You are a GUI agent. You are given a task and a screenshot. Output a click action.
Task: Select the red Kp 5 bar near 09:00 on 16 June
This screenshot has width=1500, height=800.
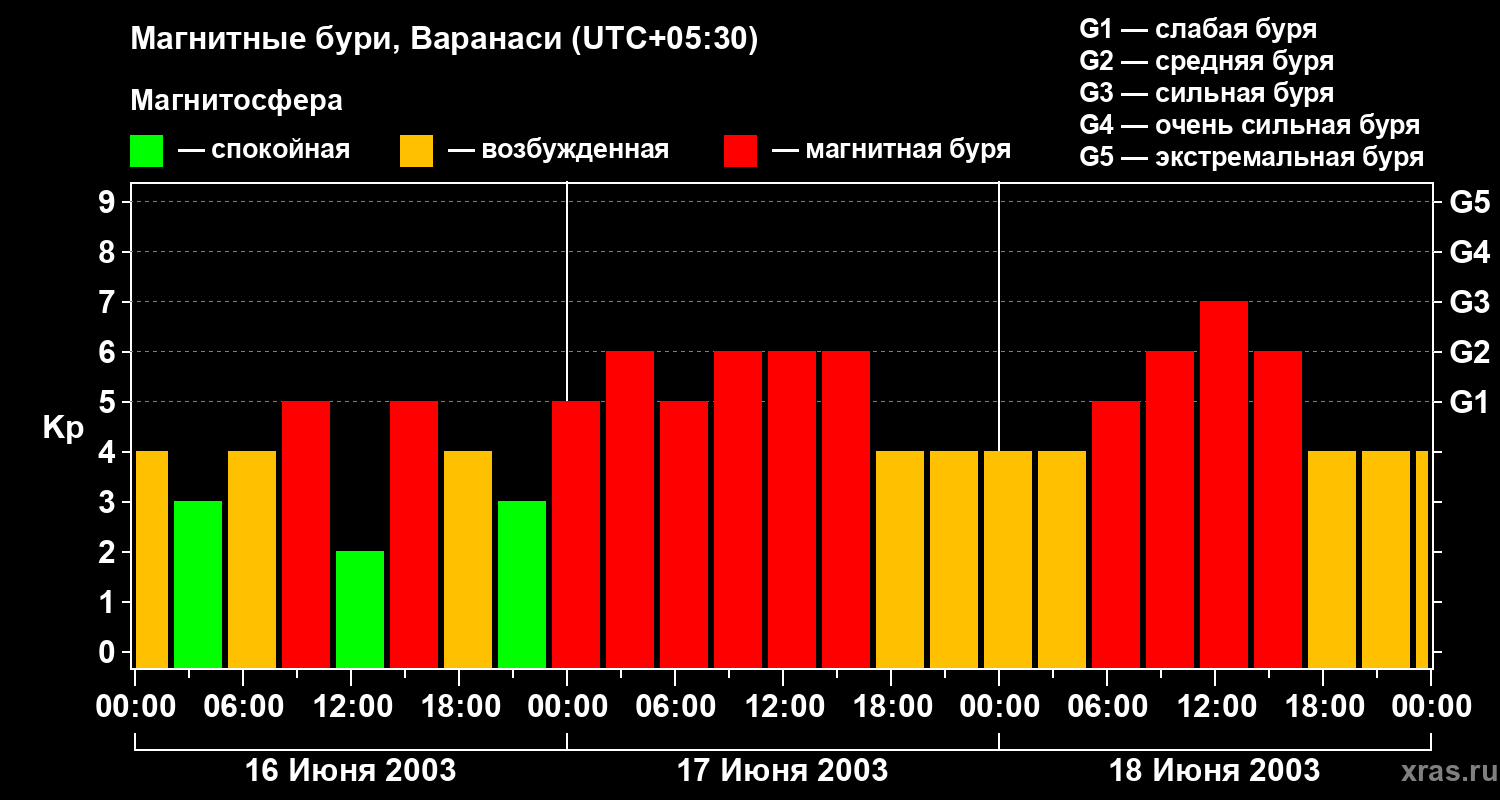(x=306, y=534)
